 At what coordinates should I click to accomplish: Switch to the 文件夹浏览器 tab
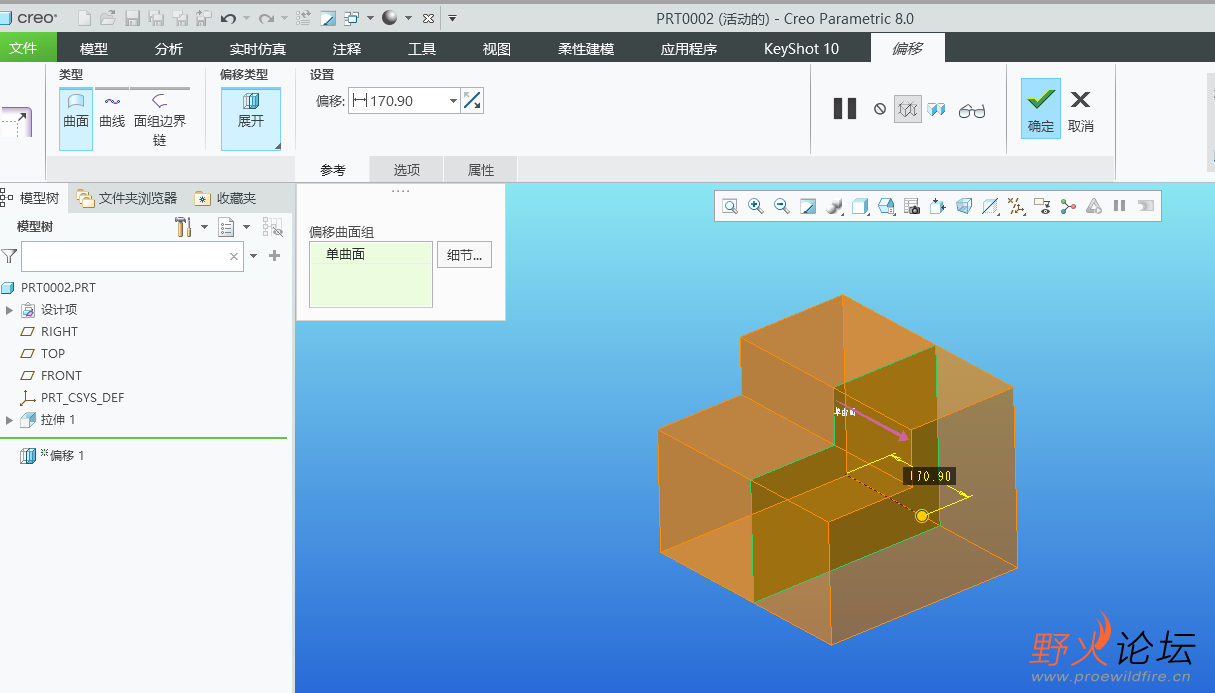point(126,198)
